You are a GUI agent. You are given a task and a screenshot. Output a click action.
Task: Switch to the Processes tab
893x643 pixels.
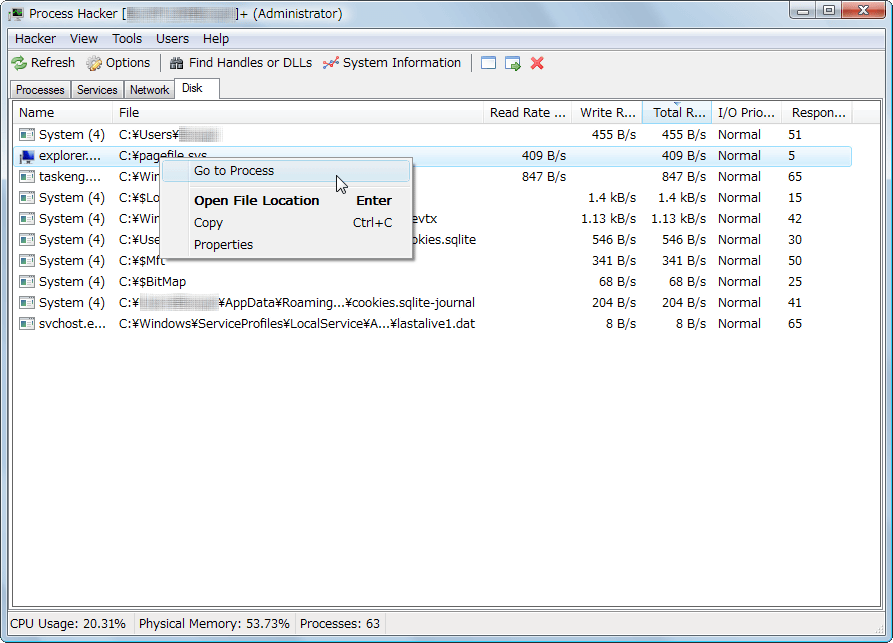pyautogui.click(x=40, y=90)
